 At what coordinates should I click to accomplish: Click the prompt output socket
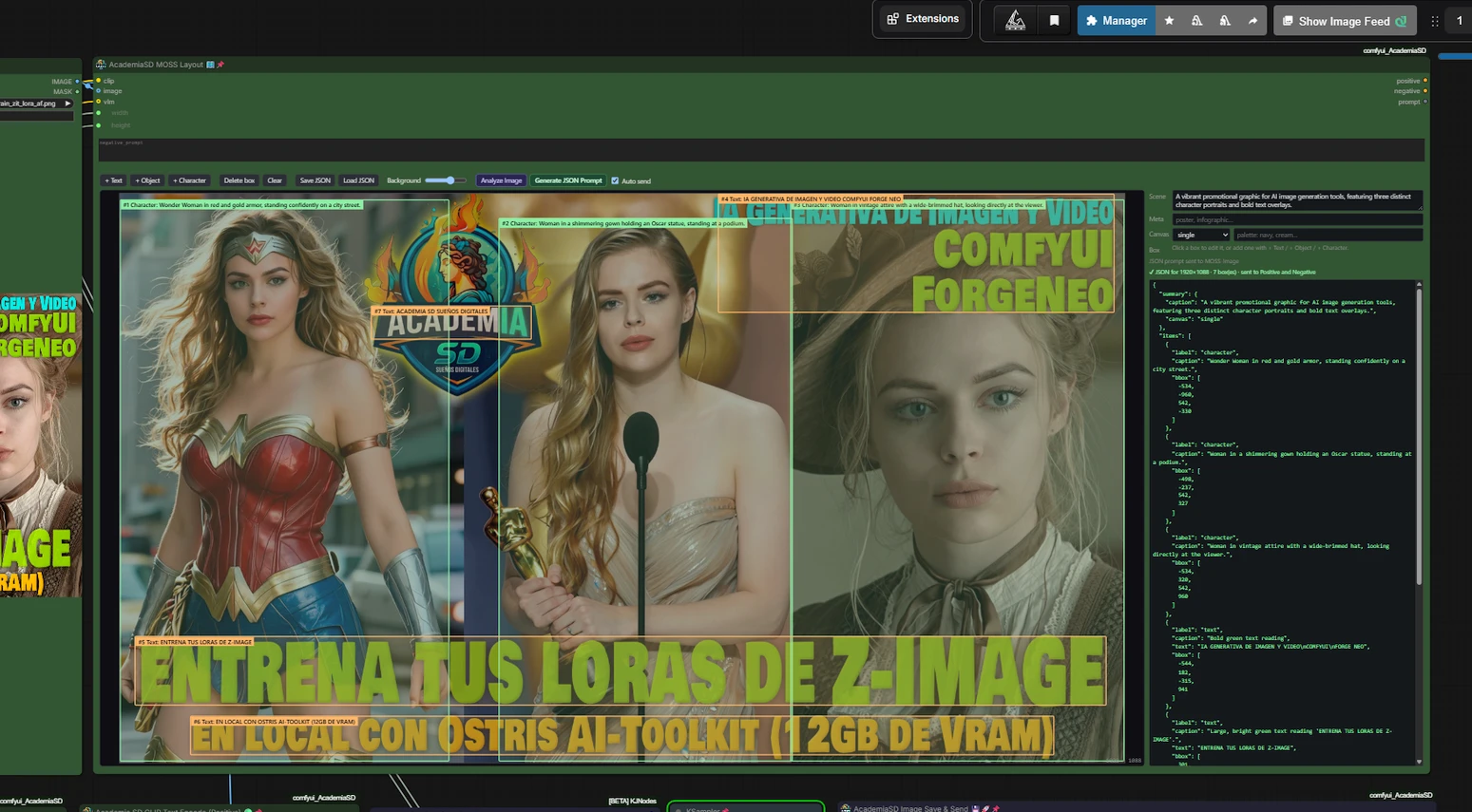point(1424,102)
